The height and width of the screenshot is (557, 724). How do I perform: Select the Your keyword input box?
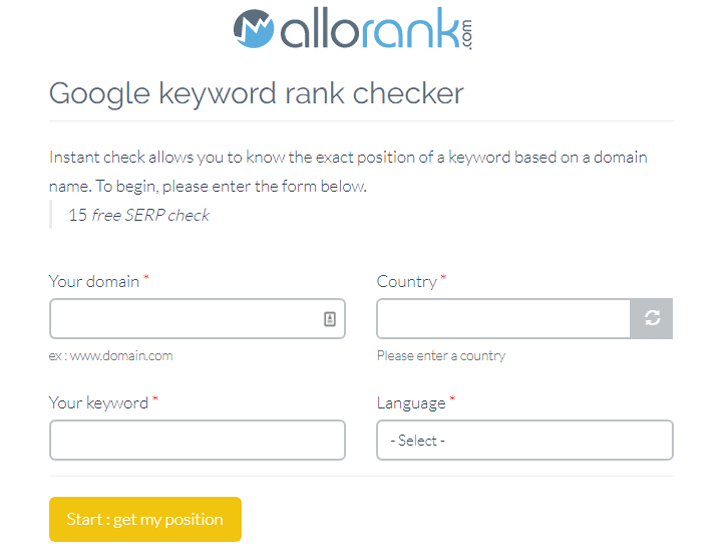(197, 440)
